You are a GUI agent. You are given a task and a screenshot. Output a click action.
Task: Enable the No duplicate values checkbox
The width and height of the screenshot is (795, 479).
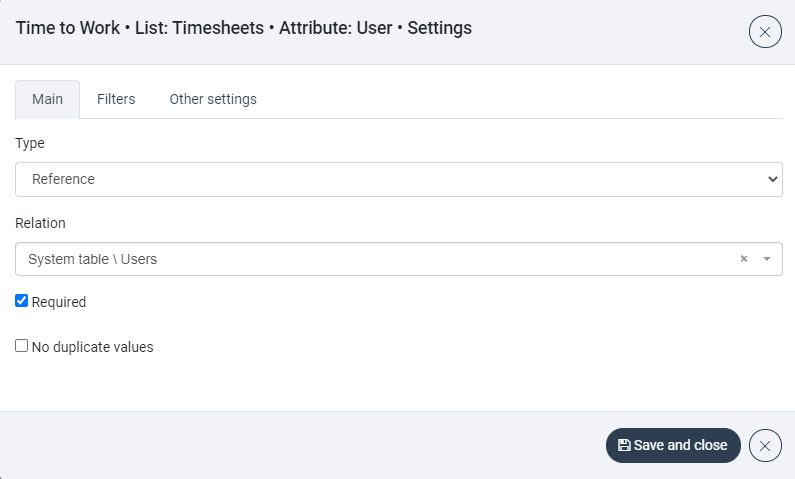point(22,346)
